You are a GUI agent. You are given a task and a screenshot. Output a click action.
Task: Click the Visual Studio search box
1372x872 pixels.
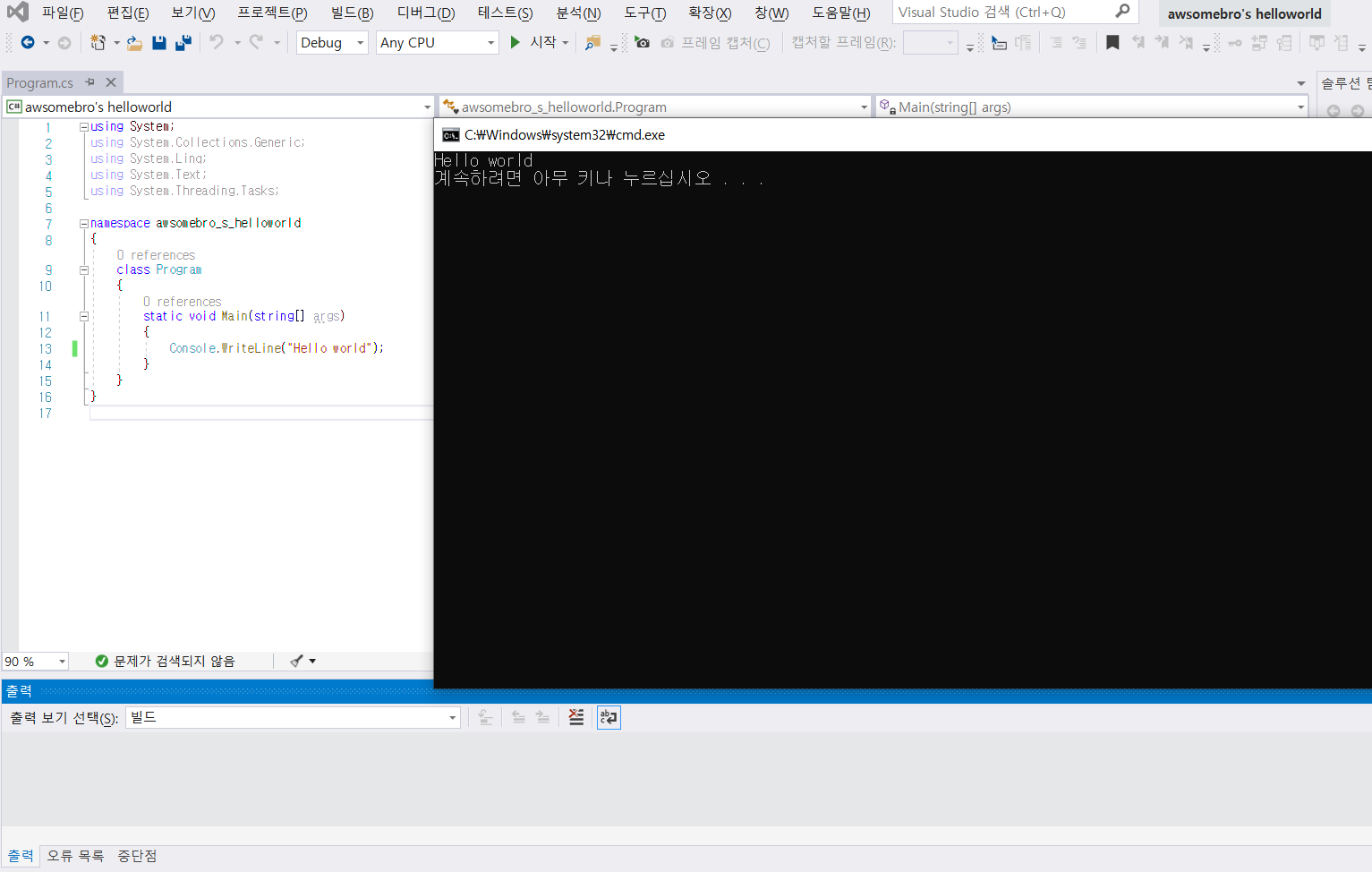[x=1015, y=12]
